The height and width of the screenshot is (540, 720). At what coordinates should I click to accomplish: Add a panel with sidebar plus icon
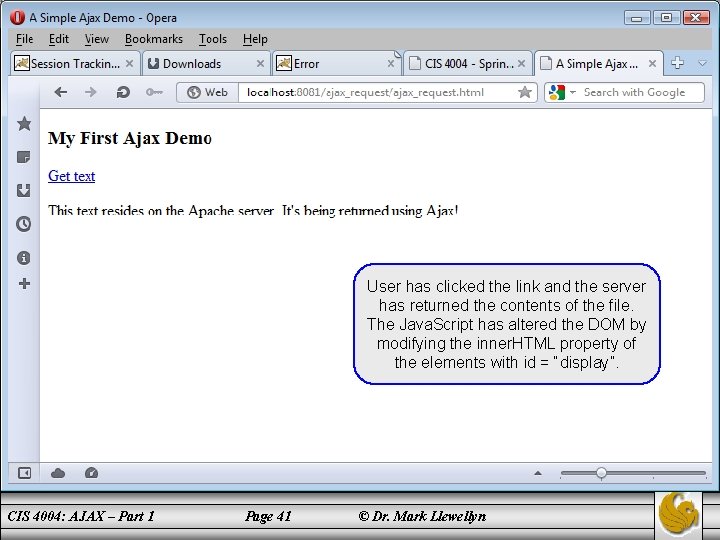tap(24, 283)
